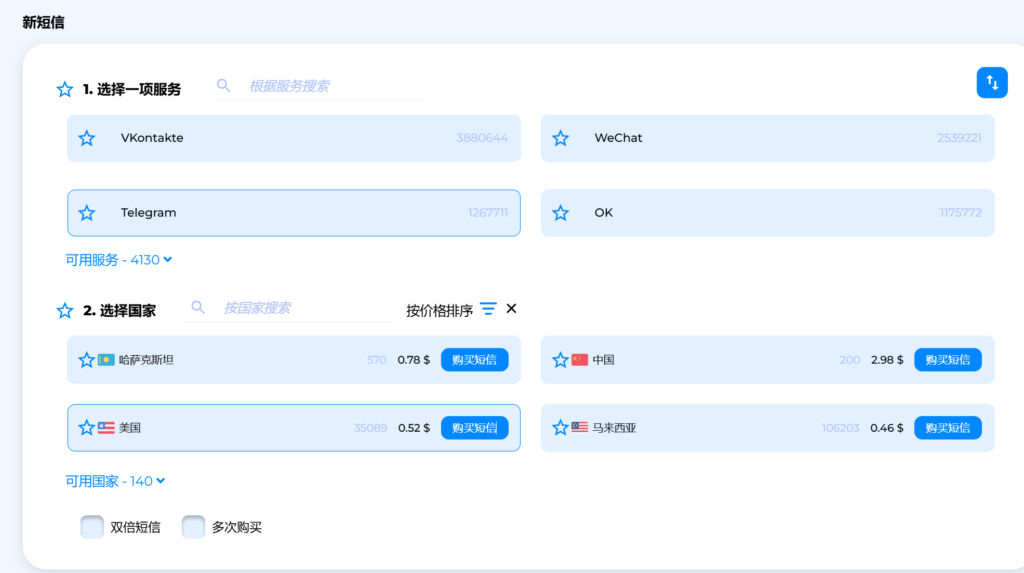Favorite 哈萨克斯坦 with its star
The height and width of the screenshot is (573, 1024).
tap(86, 360)
